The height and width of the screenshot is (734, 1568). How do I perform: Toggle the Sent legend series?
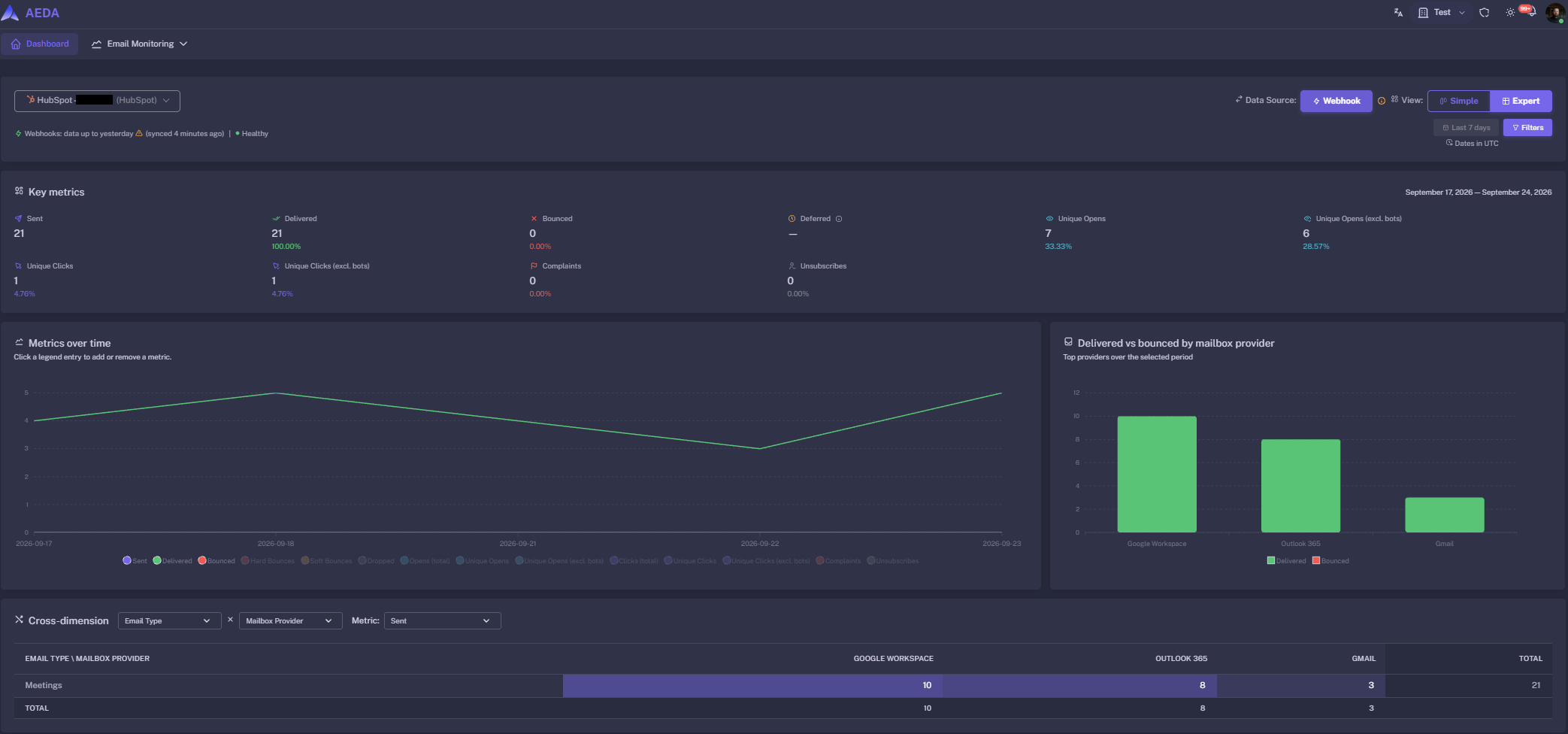(x=135, y=561)
